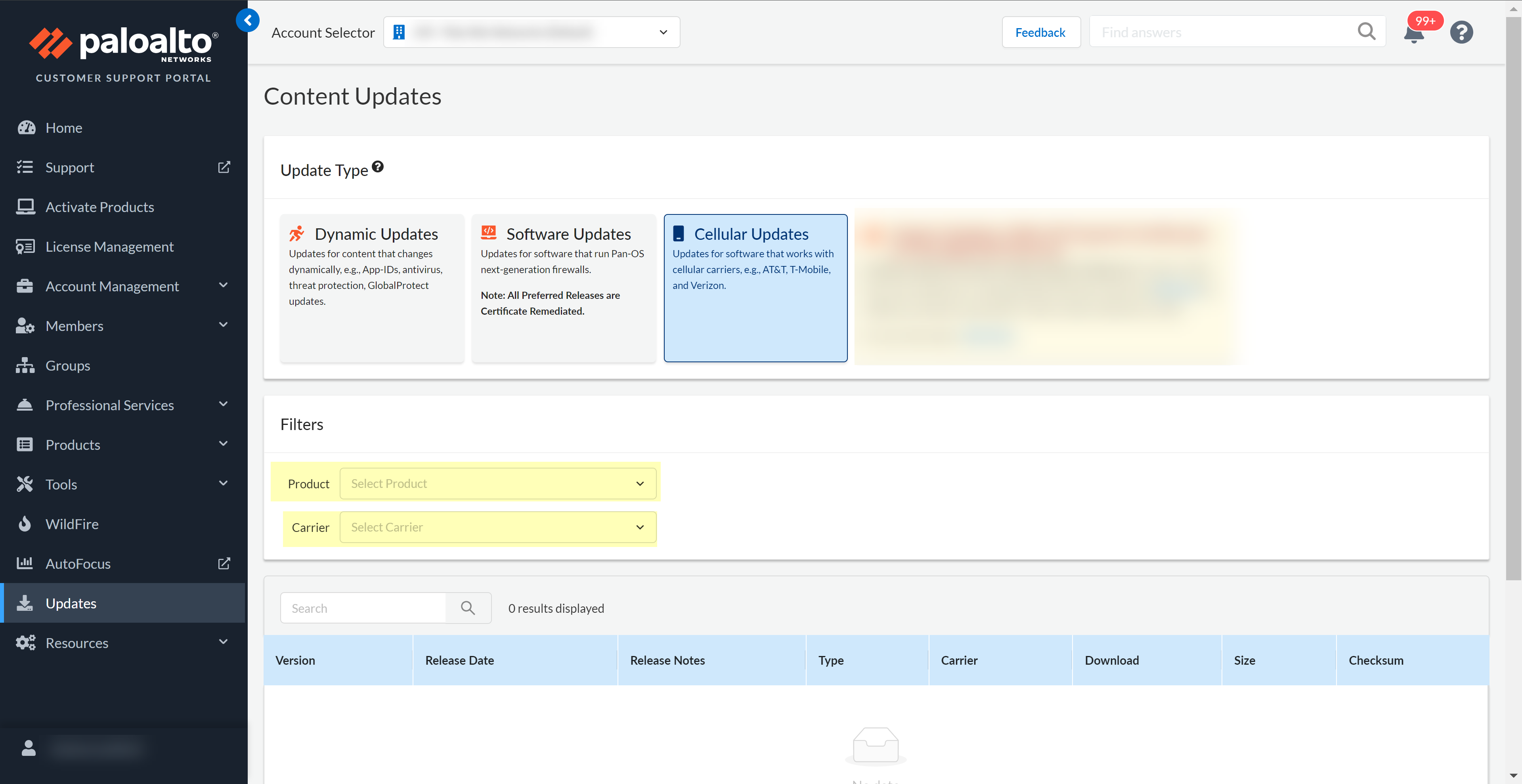Click the notification bell icon

(x=1414, y=34)
